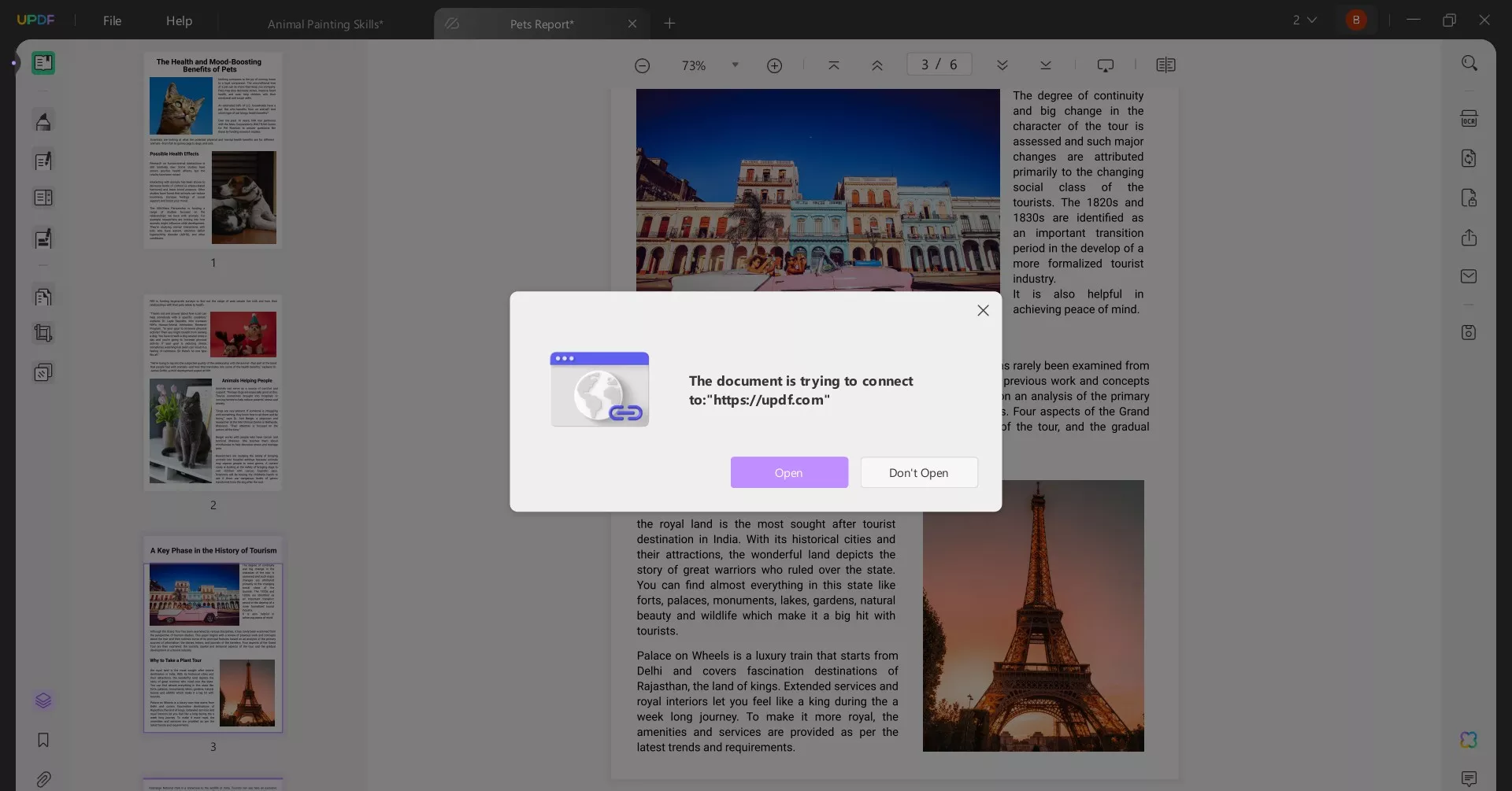This screenshot has width=1512, height=791.
Task: Jump to last page arrow
Action: tap(1046, 65)
